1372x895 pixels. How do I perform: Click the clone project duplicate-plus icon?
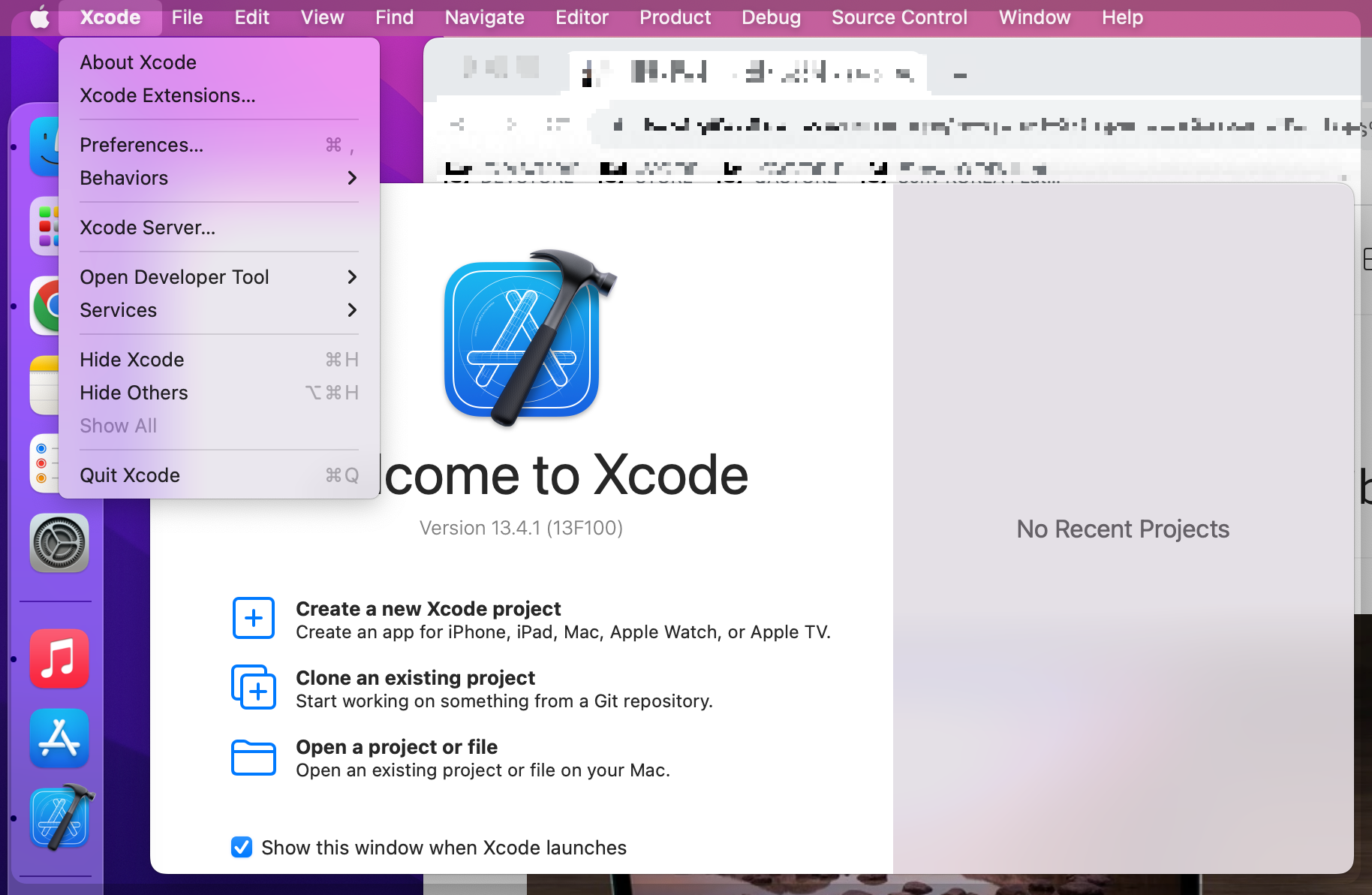[x=254, y=687]
